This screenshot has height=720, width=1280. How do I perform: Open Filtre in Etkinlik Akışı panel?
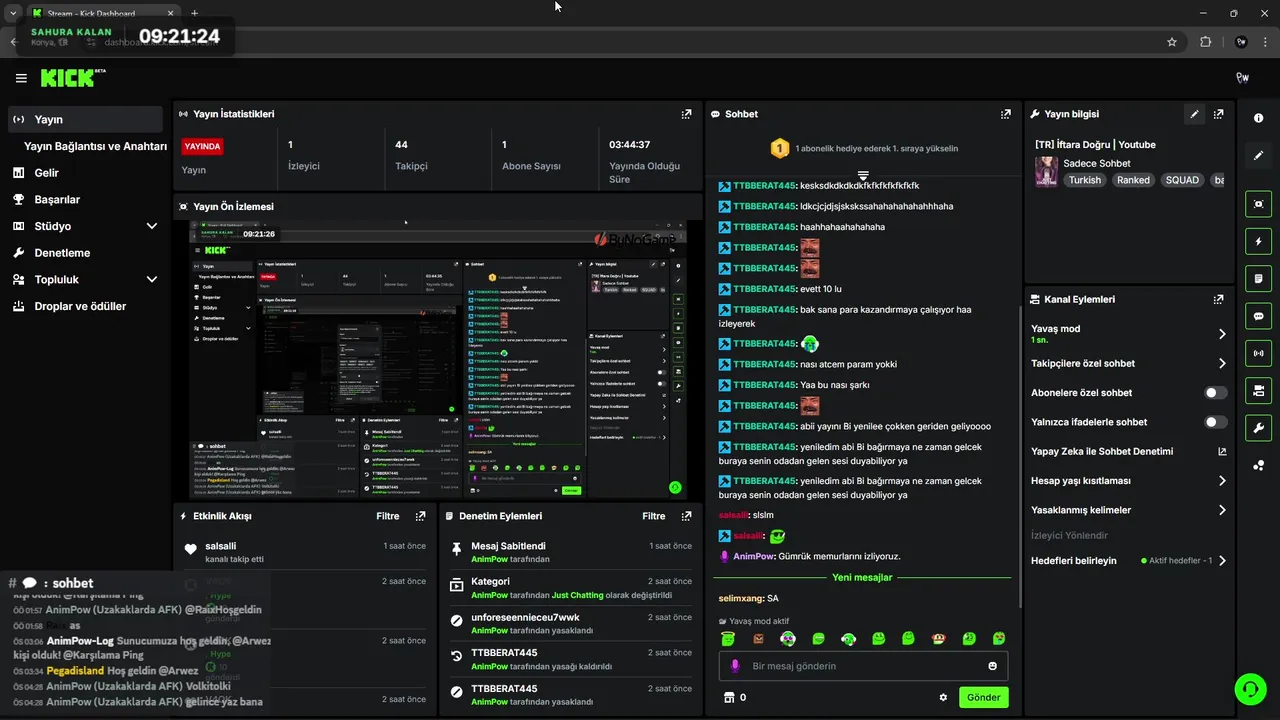tap(388, 516)
